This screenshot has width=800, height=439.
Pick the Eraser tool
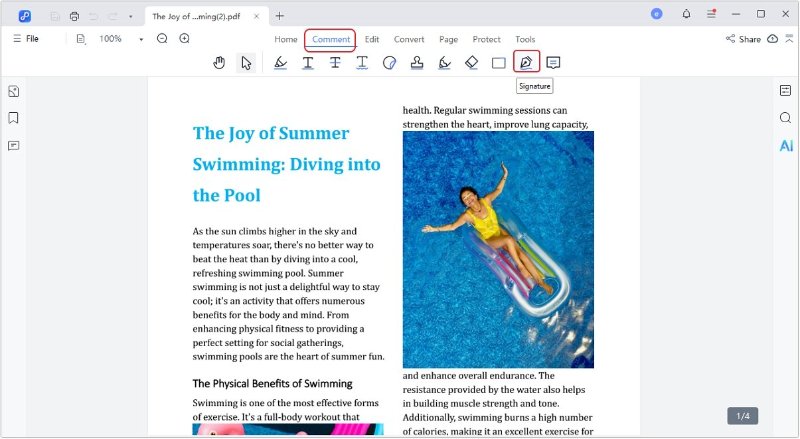(472, 63)
